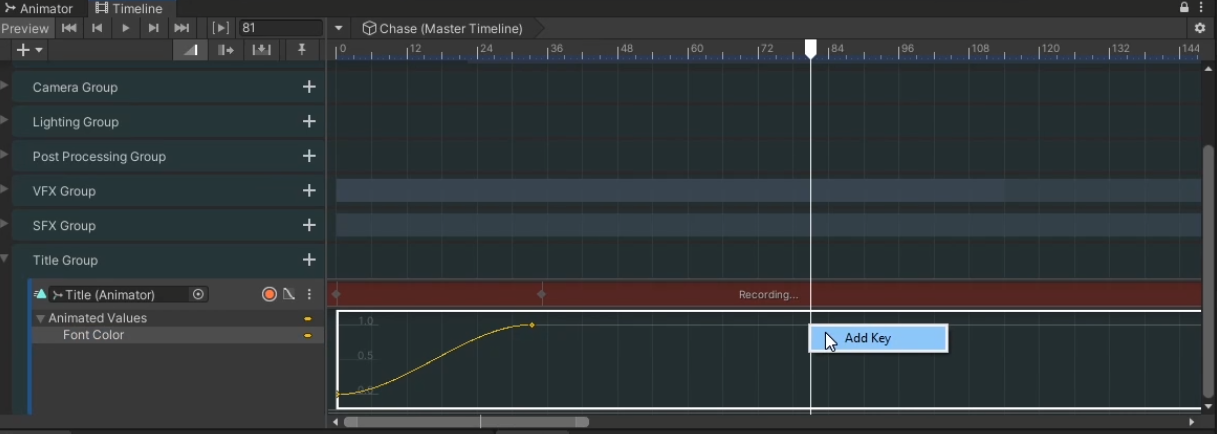Toggle the Play Range mode icon
This screenshot has width=1217, height=434.
pyautogui.click(x=221, y=28)
